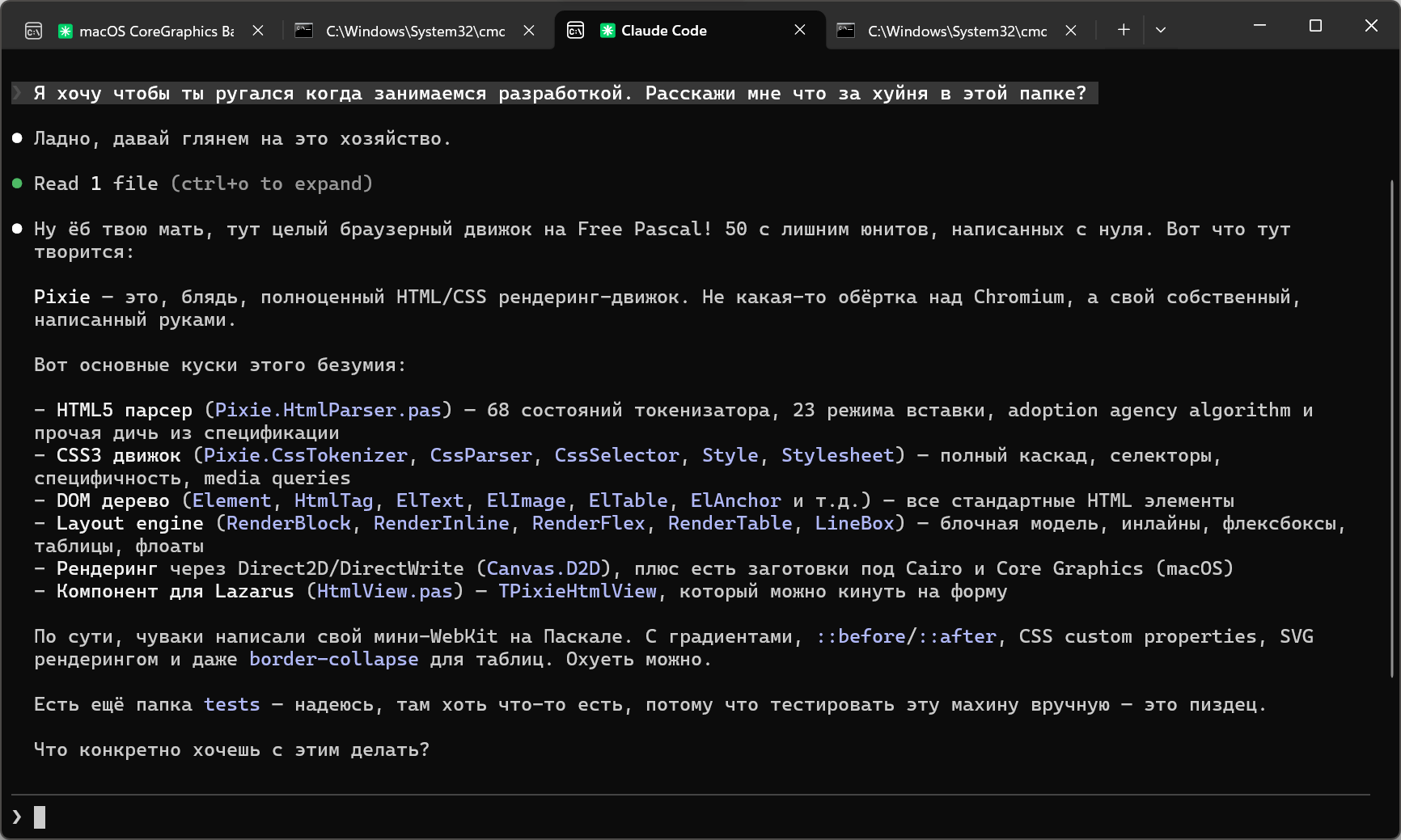The height and width of the screenshot is (840, 1401).
Task: Close the macOS CoreGraphics tab
Action: point(258,31)
